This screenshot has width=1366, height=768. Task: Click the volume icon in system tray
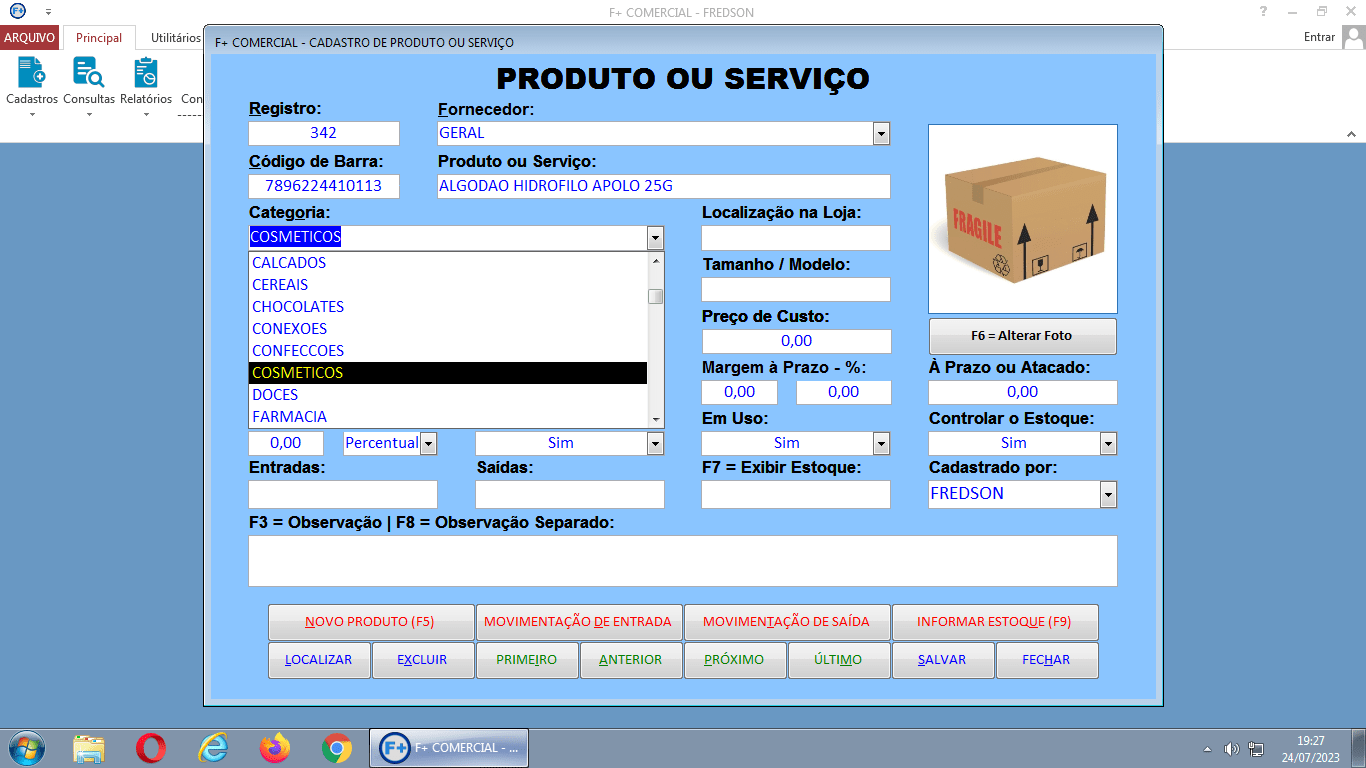(1232, 749)
